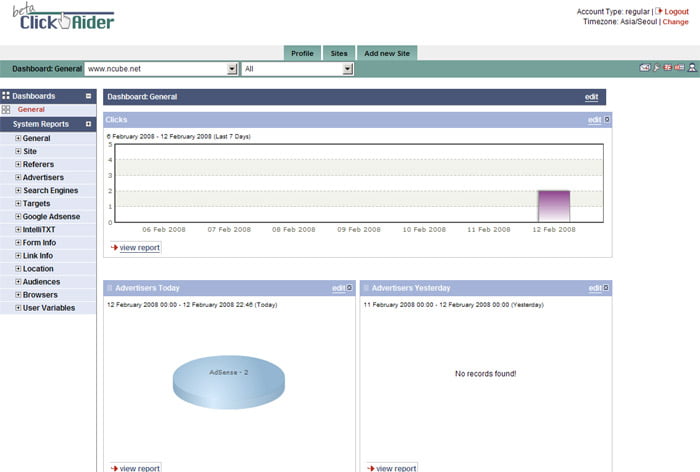Expand the Referers report node
This screenshot has height=472, width=700.
pos(18,165)
